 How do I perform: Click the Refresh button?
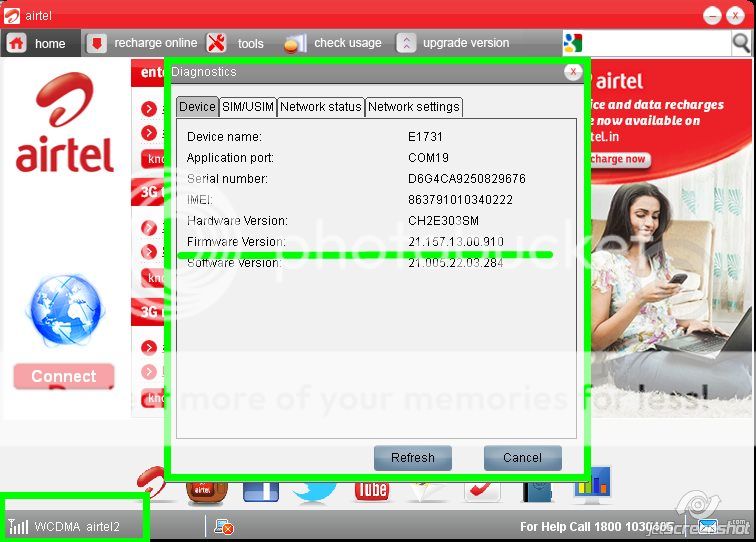413,458
